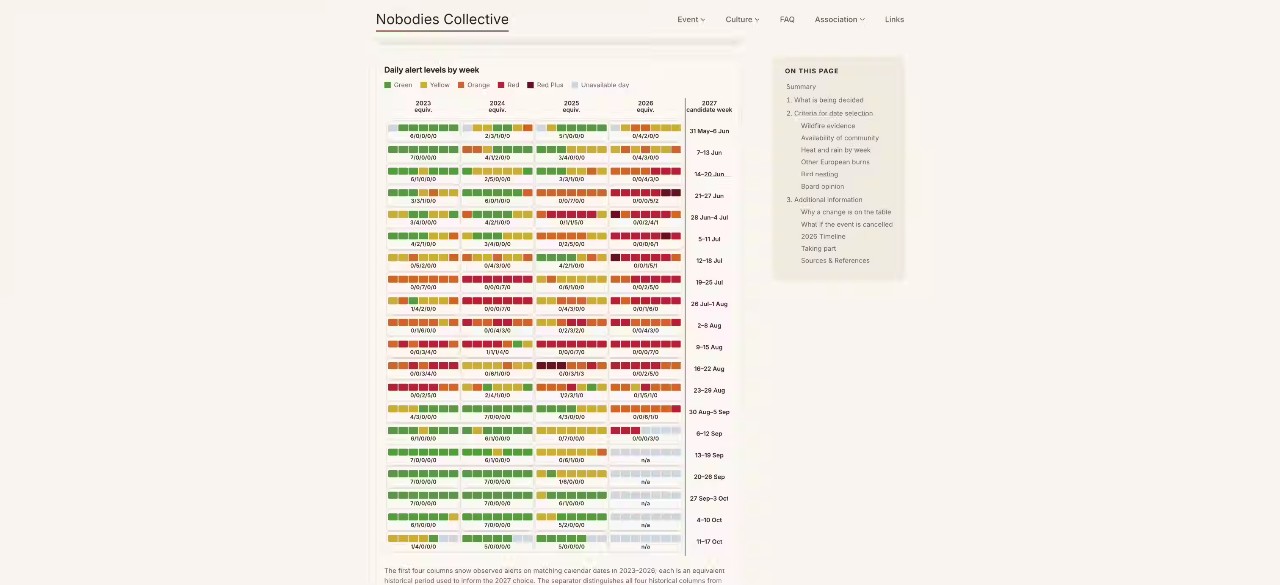Jump to 2026 Timeline section
Viewport: 1280px width, 585px height.
(823, 236)
